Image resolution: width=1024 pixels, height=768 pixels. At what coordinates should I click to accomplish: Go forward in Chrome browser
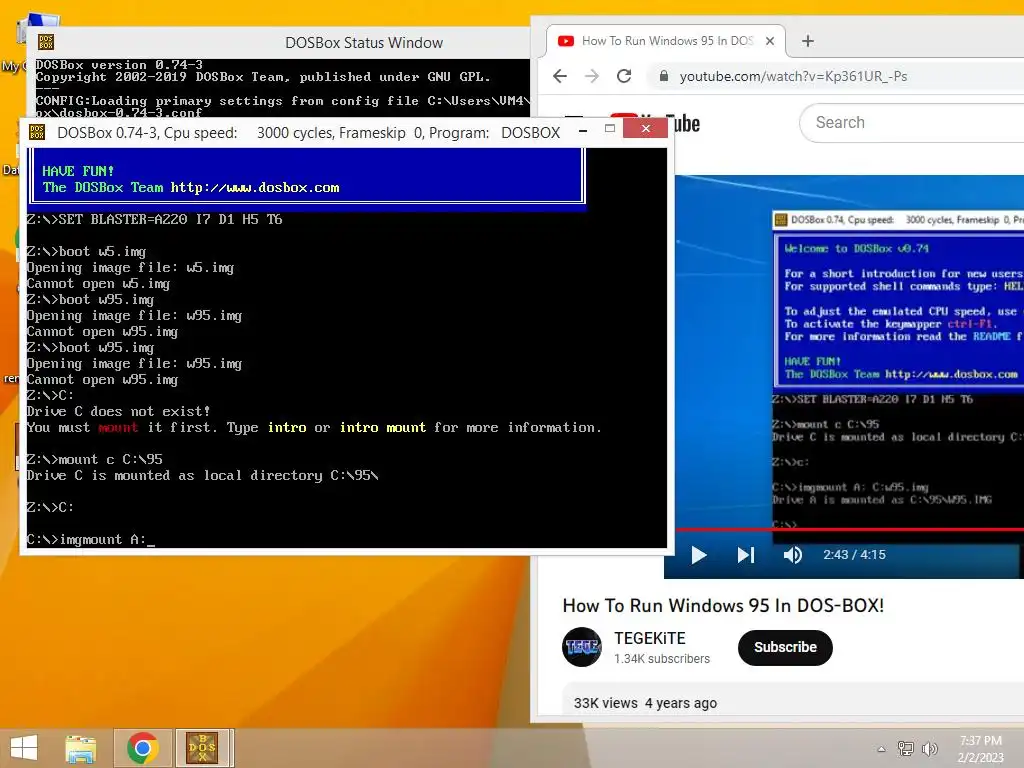coord(592,76)
